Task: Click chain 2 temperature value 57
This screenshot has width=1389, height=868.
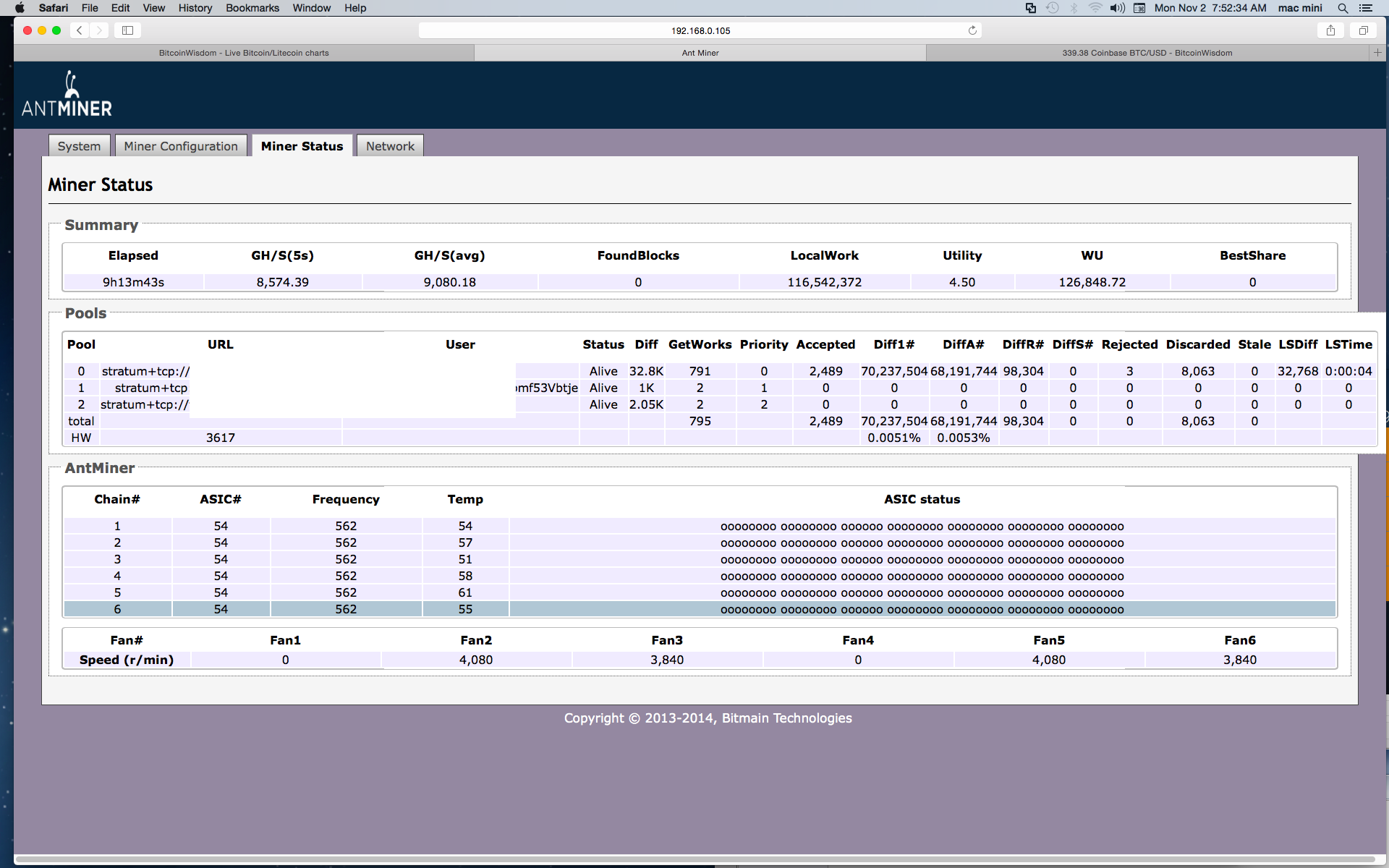Action: pyautogui.click(x=465, y=542)
